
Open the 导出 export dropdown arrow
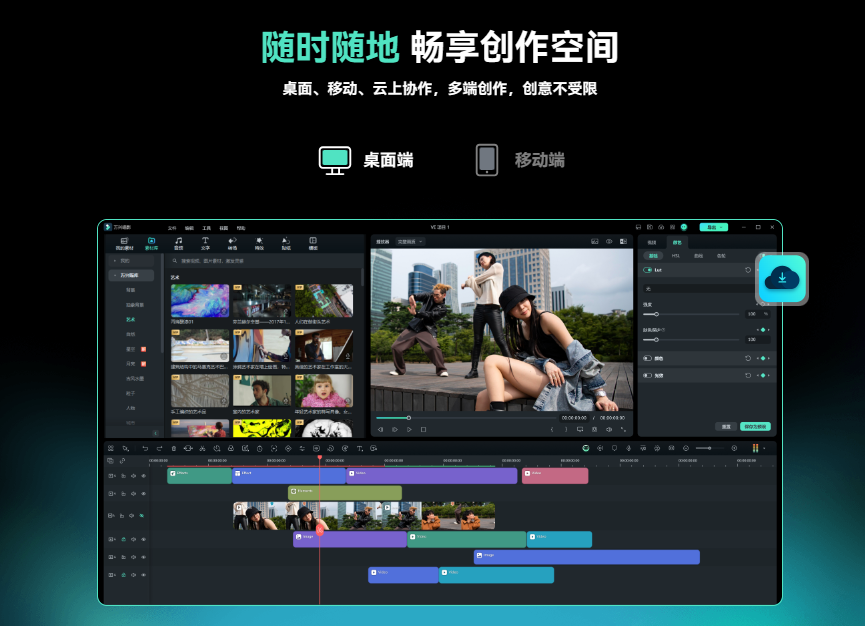[722, 227]
